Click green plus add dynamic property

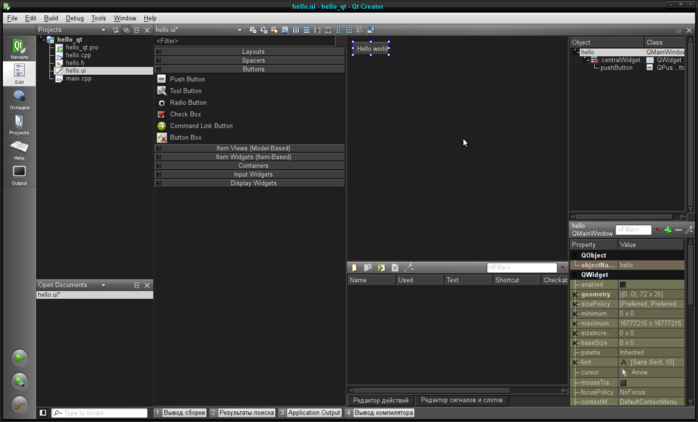click(x=668, y=230)
